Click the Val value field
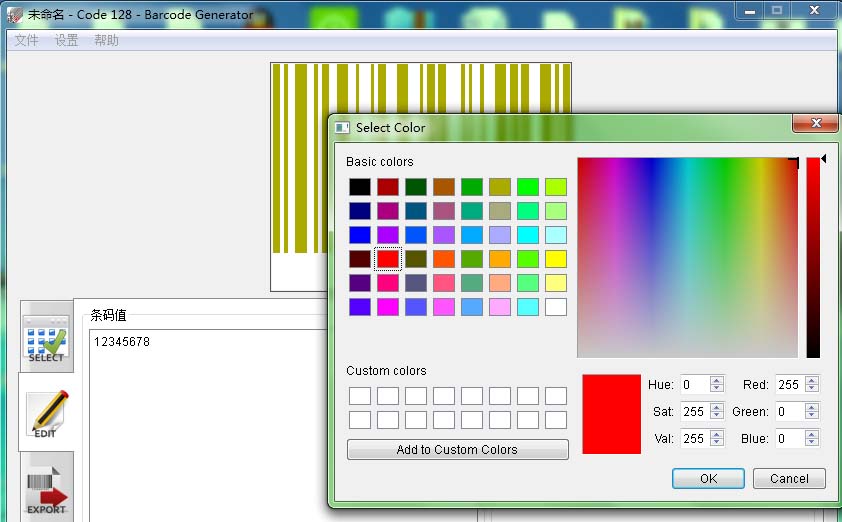The width and height of the screenshot is (842, 522). pyautogui.click(x=695, y=438)
